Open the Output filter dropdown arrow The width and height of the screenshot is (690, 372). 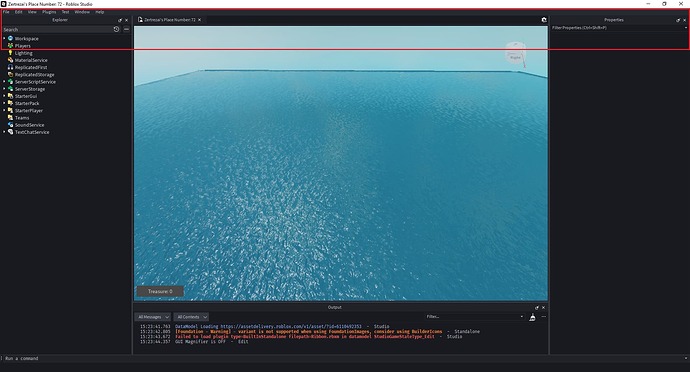click(522, 317)
